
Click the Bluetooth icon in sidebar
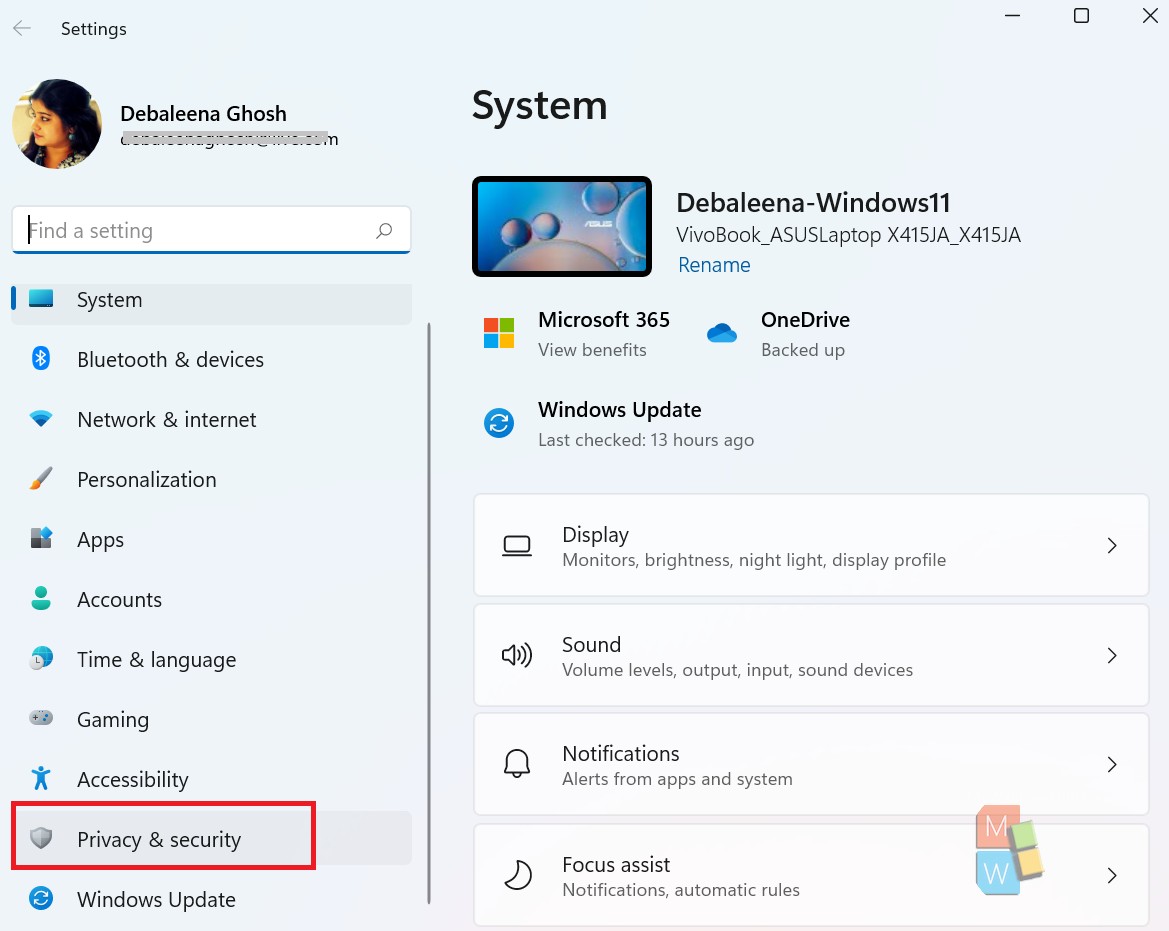point(41,359)
